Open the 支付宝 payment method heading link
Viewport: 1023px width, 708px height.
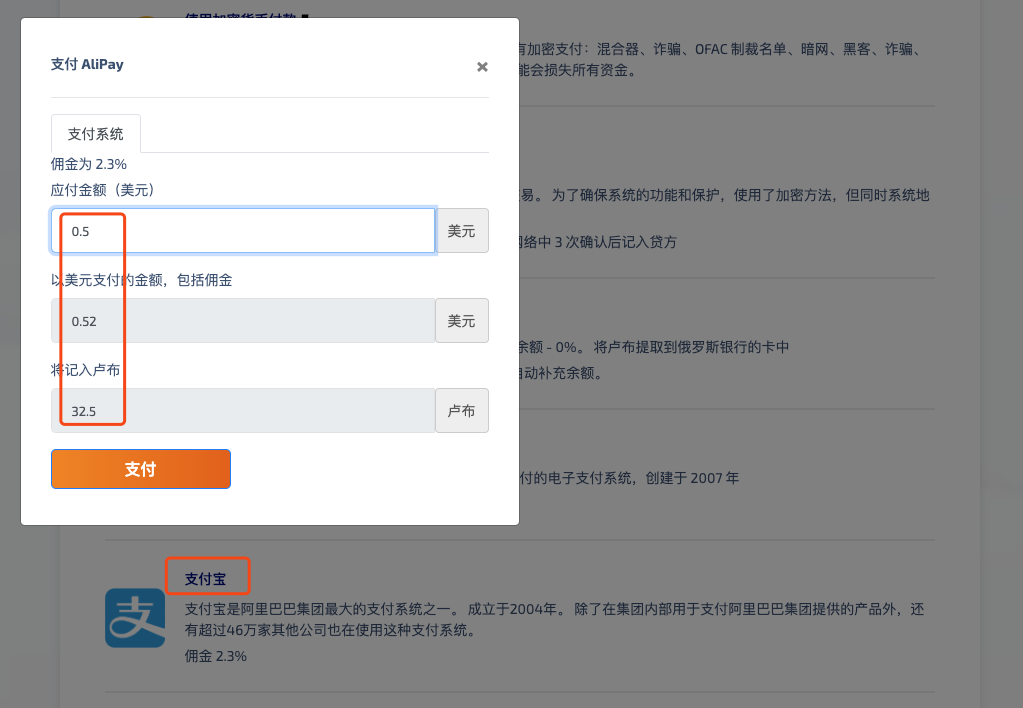click(x=206, y=579)
